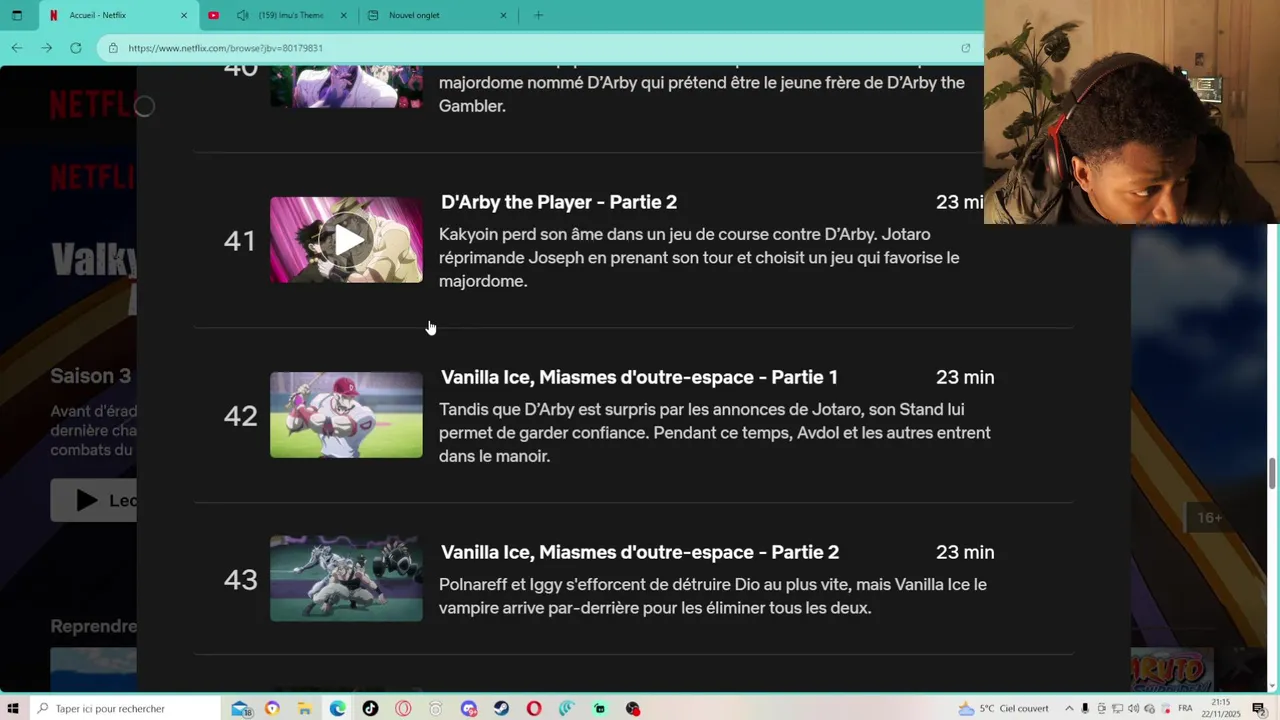Close the YouTube Imu's Theme tab
Image resolution: width=1280 pixels, height=720 pixels.
click(343, 15)
